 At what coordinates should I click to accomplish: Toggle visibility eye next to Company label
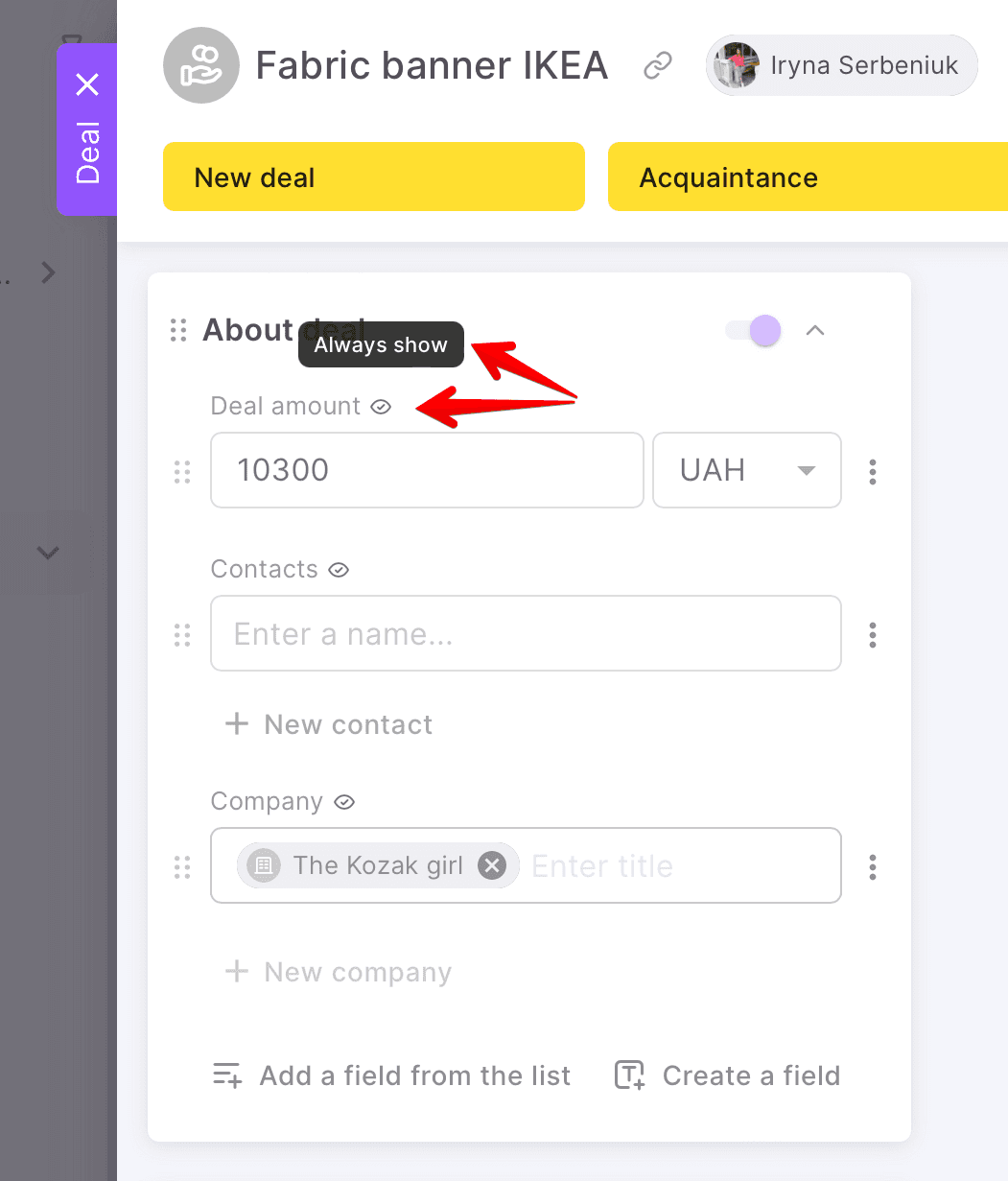coord(344,802)
